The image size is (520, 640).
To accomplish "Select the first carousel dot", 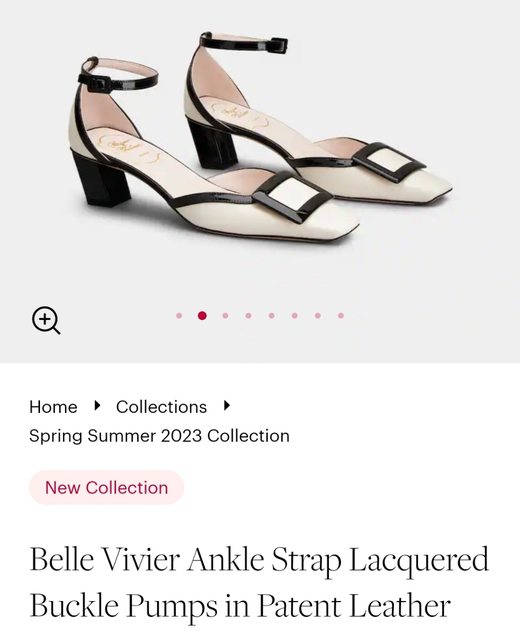I will pos(179,316).
